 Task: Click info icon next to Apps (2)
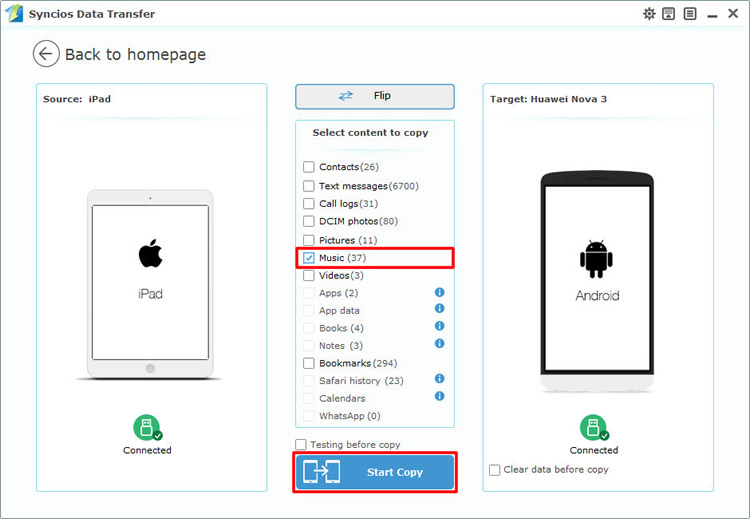click(440, 292)
